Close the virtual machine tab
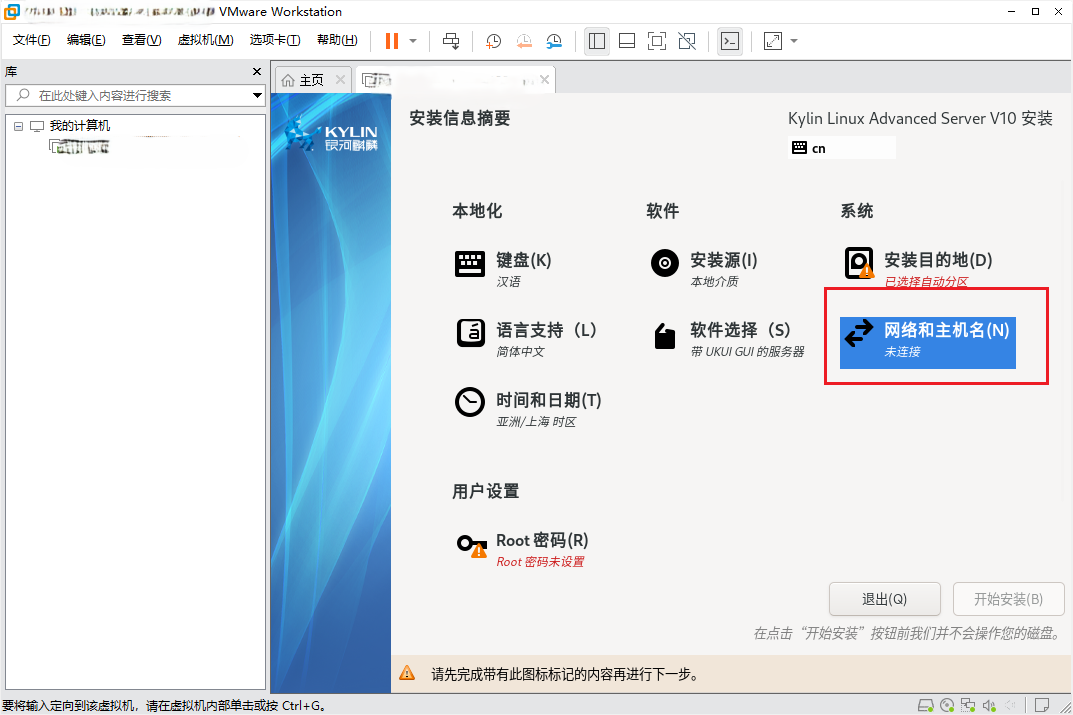Viewport: 1073px width, 715px height. tap(545, 79)
